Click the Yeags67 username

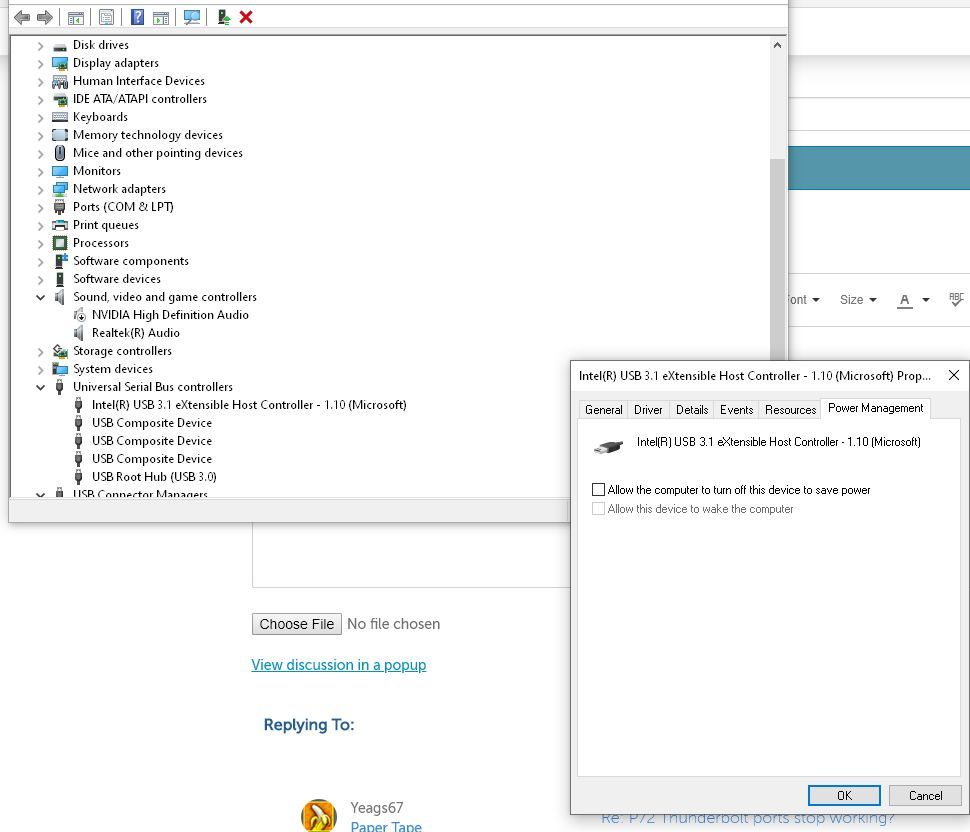376,808
